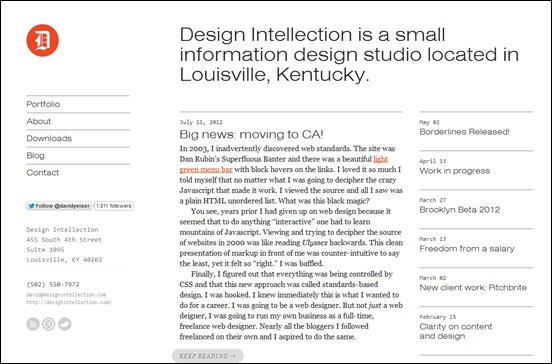Read Freedom from a salary post
This screenshot has height=364, width=552.
pyautogui.click(x=467, y=249)
